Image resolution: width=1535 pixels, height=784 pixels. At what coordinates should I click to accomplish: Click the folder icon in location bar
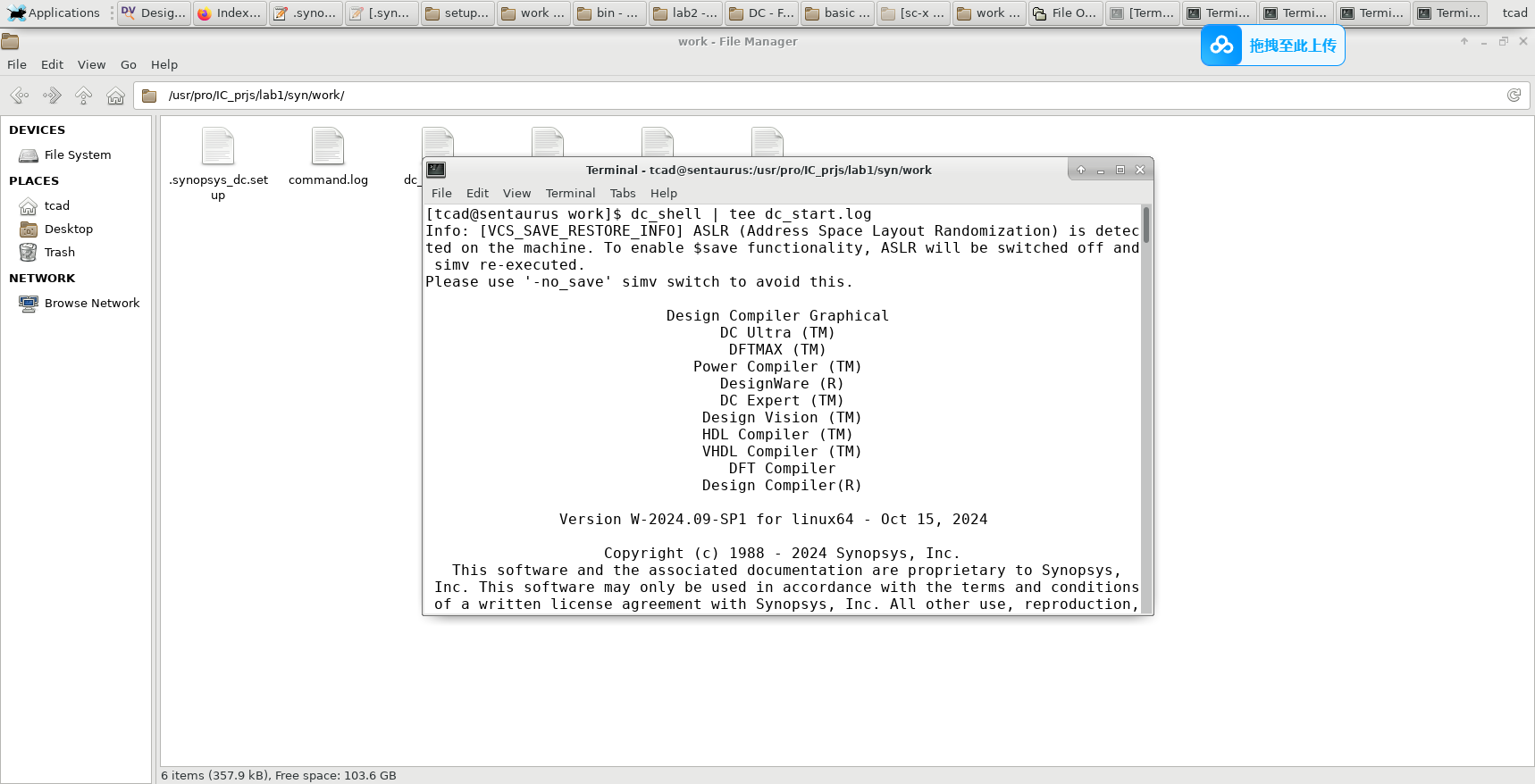click(149, 96)
